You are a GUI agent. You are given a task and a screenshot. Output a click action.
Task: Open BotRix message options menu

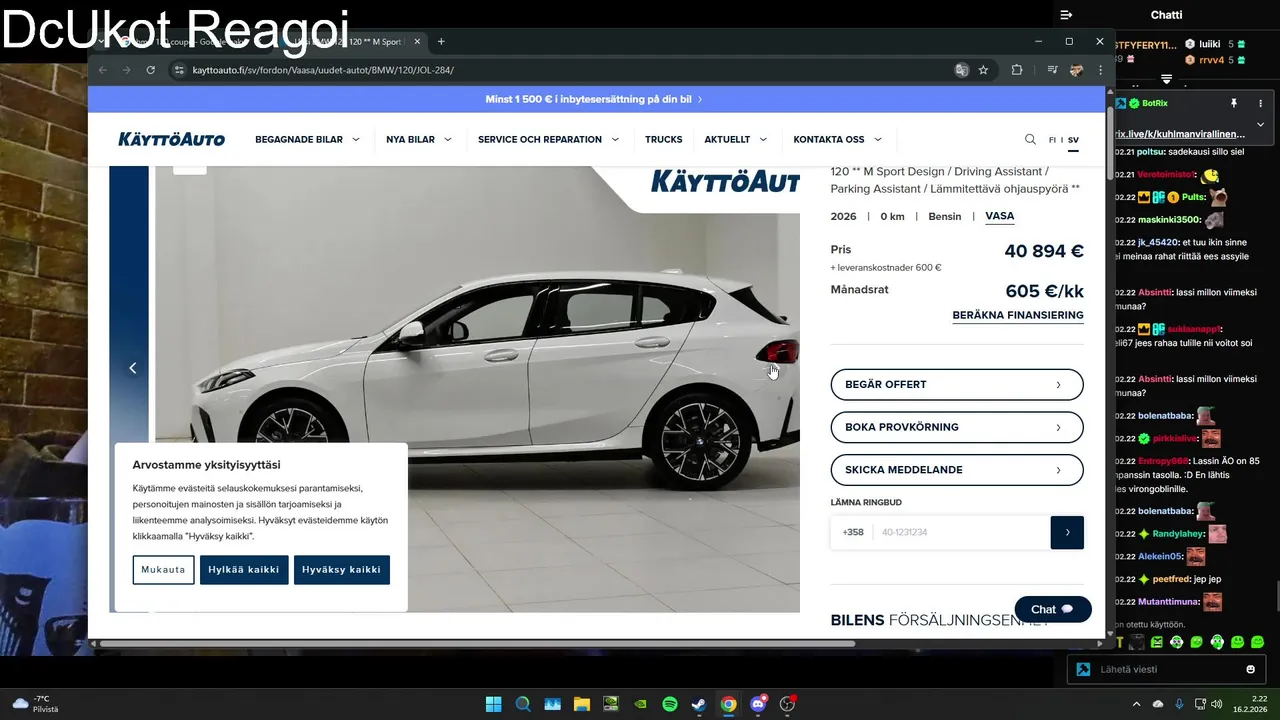[1260, 103]
